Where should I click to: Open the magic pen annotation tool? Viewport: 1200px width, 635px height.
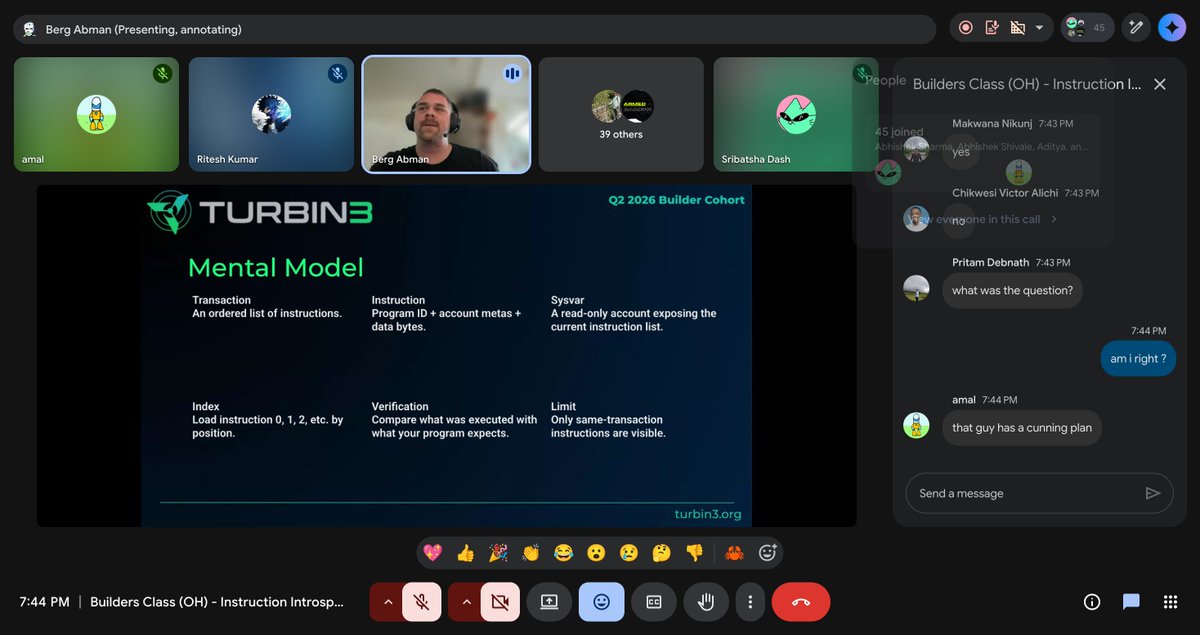[1136, 28]
